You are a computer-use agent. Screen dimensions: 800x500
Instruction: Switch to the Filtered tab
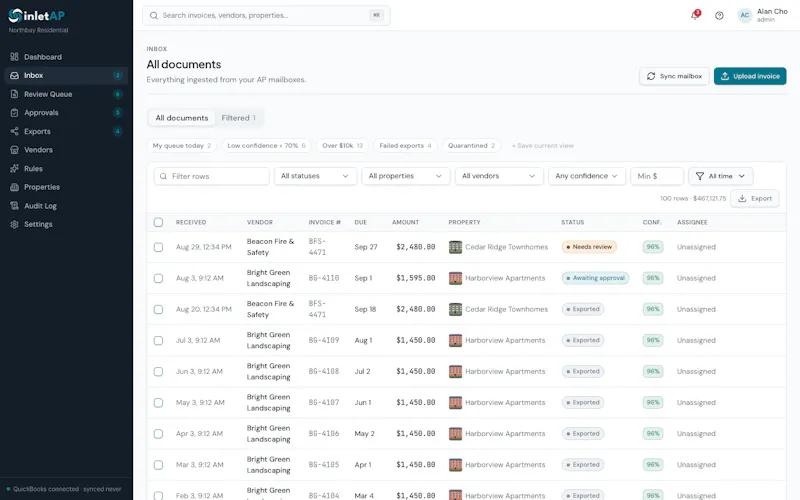click(238, 118)
